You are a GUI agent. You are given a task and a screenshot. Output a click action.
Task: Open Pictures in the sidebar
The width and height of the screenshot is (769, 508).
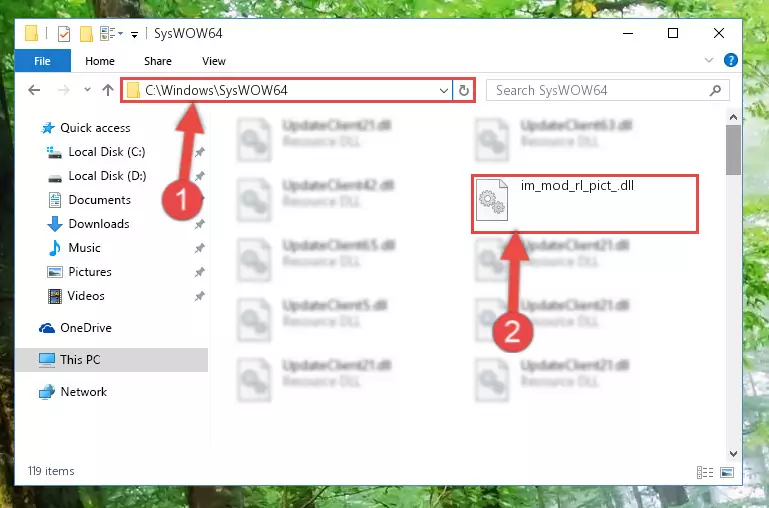90,272
